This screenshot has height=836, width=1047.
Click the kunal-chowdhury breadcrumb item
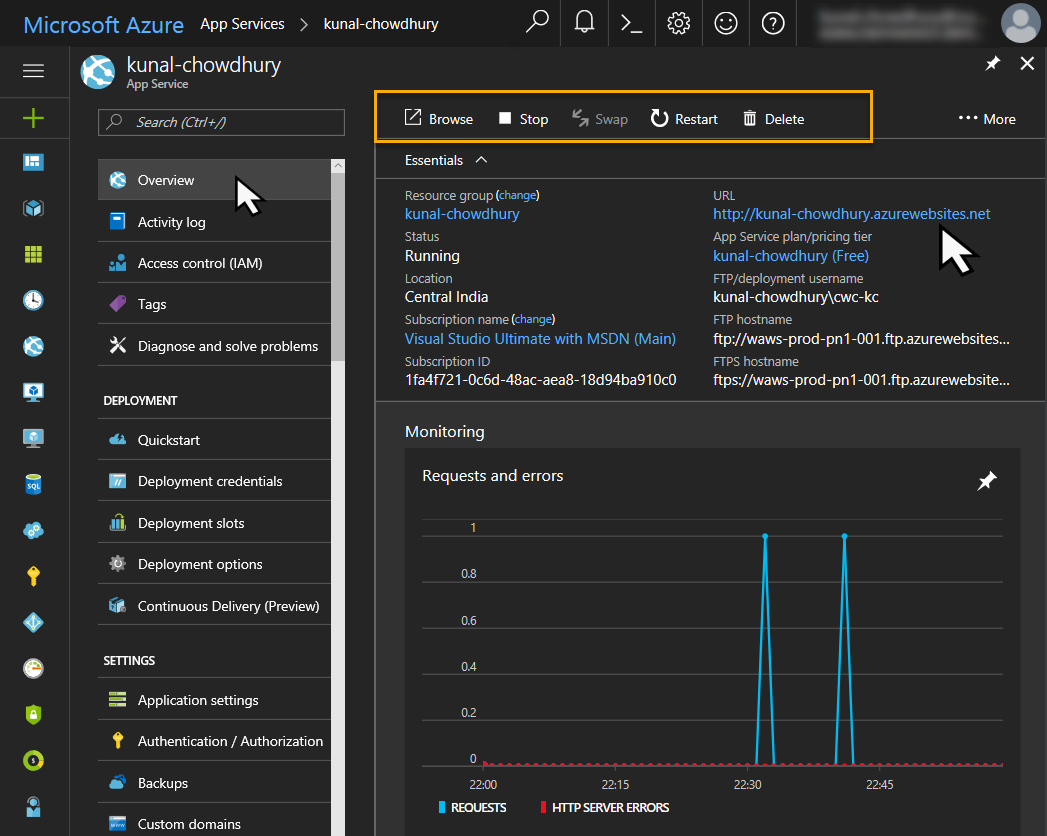tap(381, 24)
